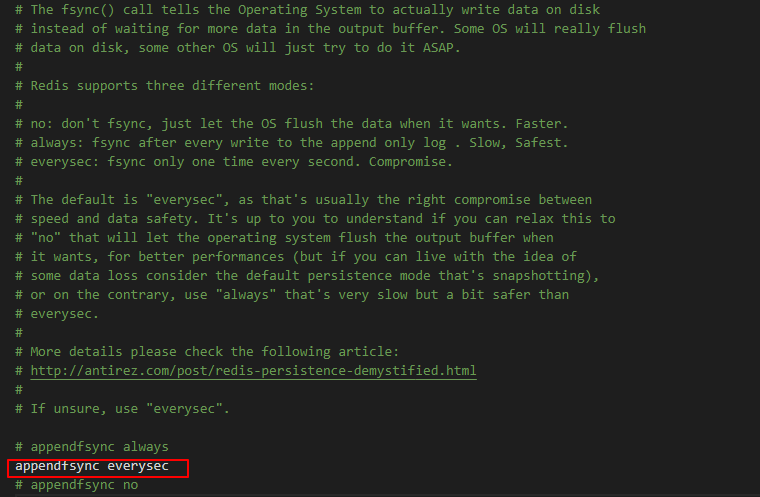
Task: Open the antirez.com redis-persistence-demystified link
Action: click(253, 371)
